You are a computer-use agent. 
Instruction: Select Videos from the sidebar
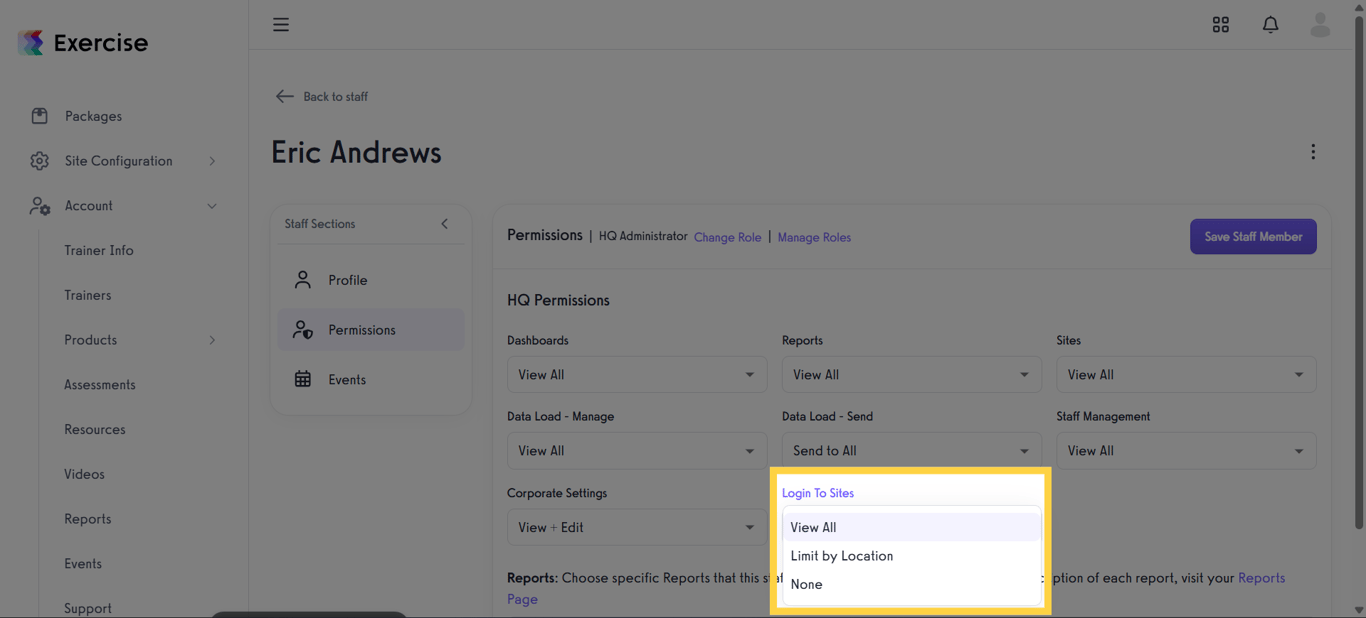[x=83, y=473]
